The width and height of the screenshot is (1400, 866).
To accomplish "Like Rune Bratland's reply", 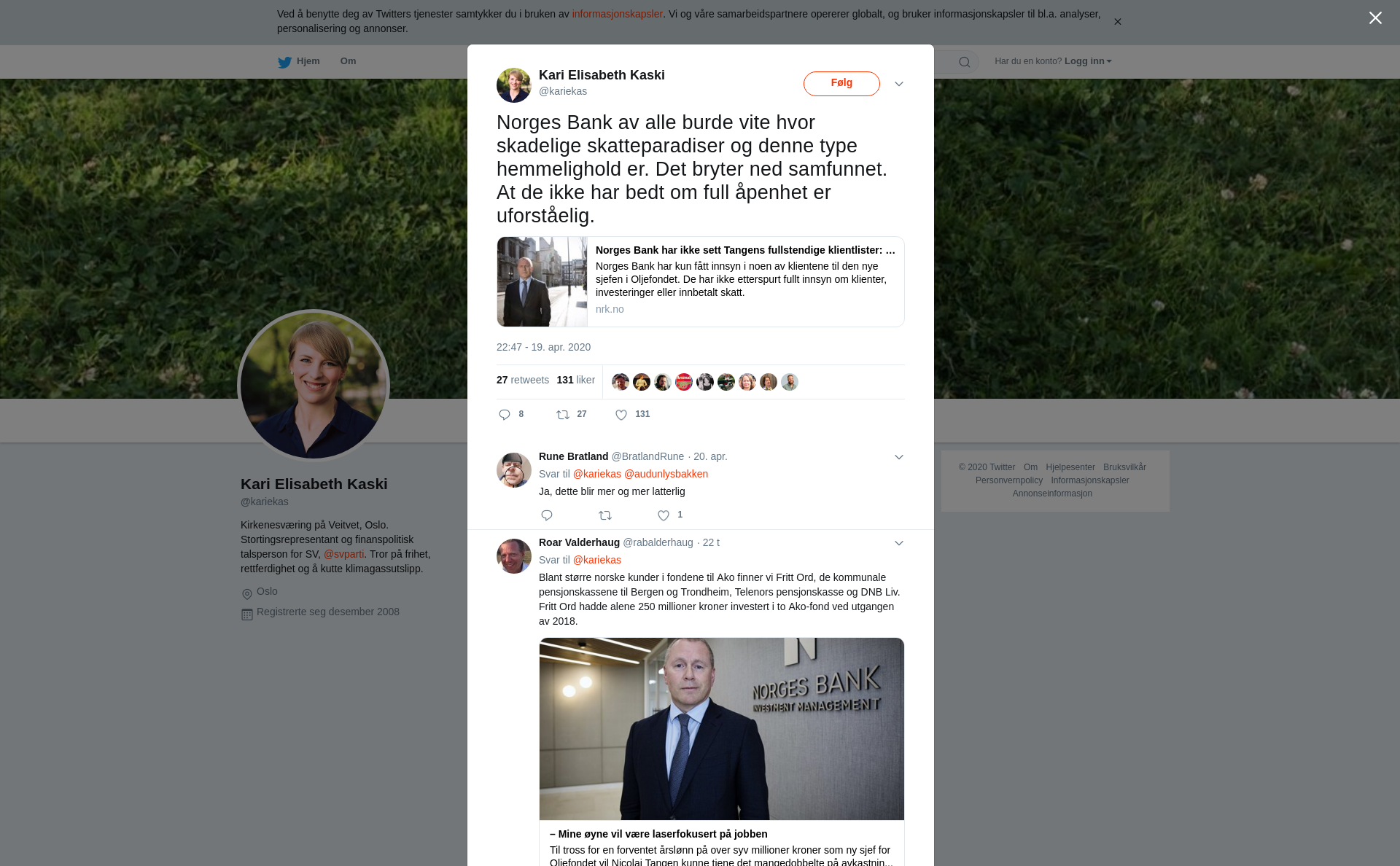I will (x=664, y=515).
